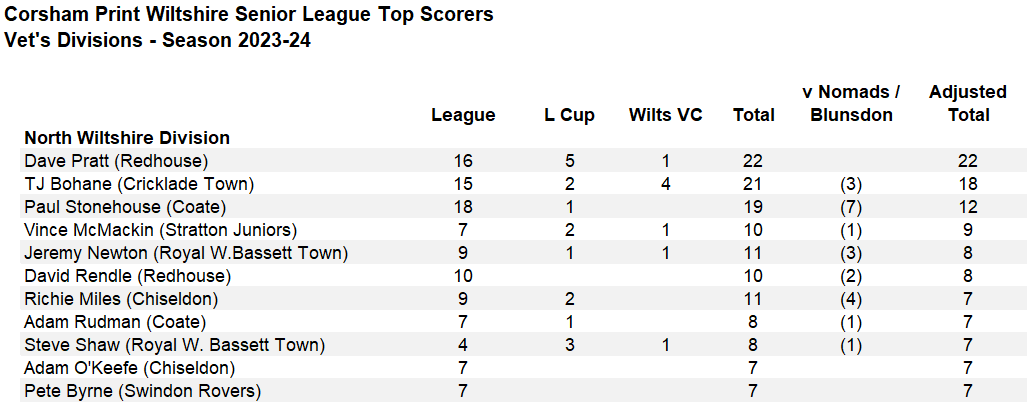Click the Vet's Divisions Season 2023-24 subtitle
The height and width of the screenshot is (402, 1027).
click(x=165, y=41)
